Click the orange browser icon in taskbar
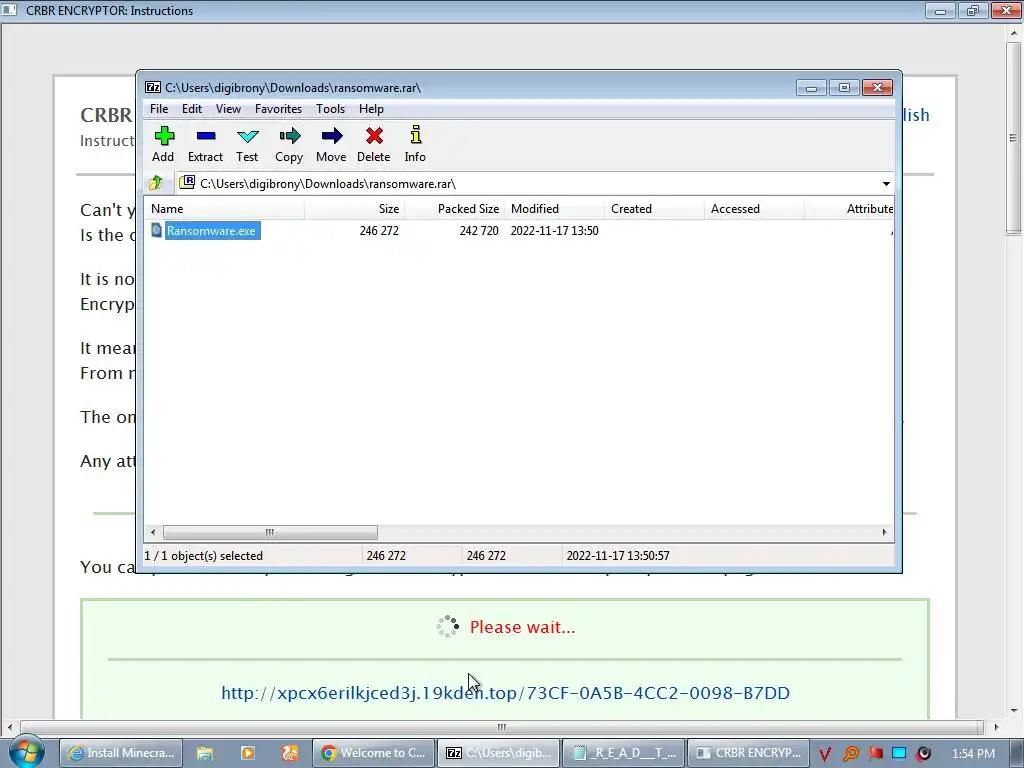The height and width of the screenshot is (768, 1024). (x=290, y=753)
